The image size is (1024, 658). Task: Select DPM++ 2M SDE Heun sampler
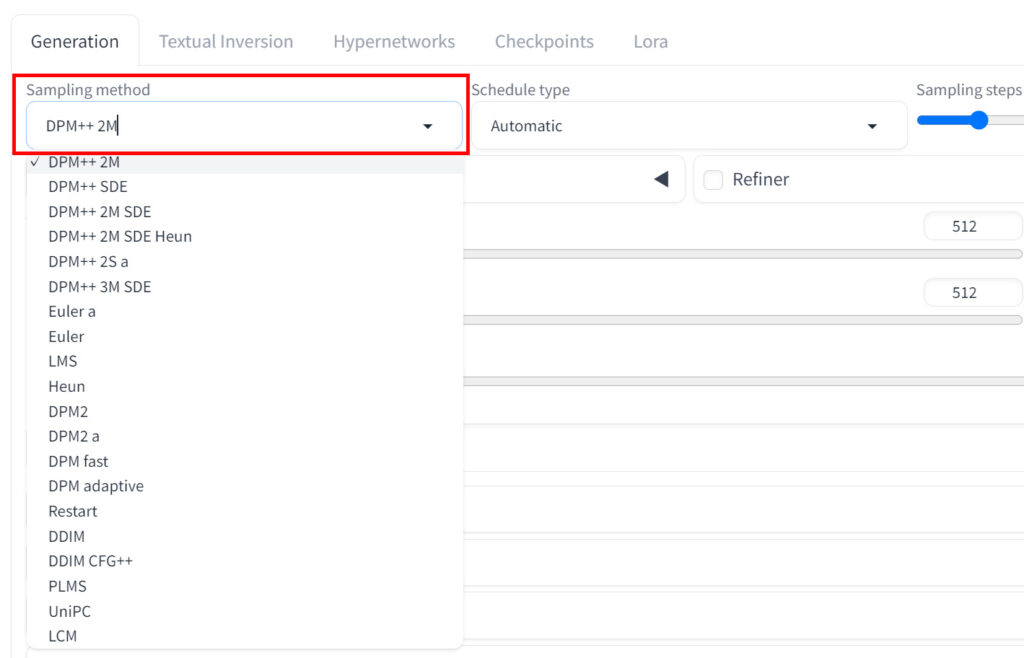tap(120, 236)
